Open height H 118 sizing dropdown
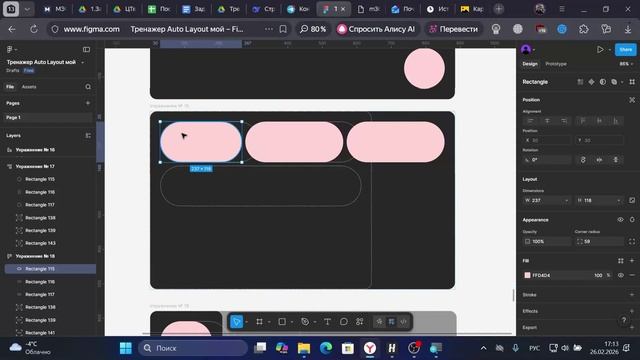Screen dimensions: 640x360 point(619,200)
